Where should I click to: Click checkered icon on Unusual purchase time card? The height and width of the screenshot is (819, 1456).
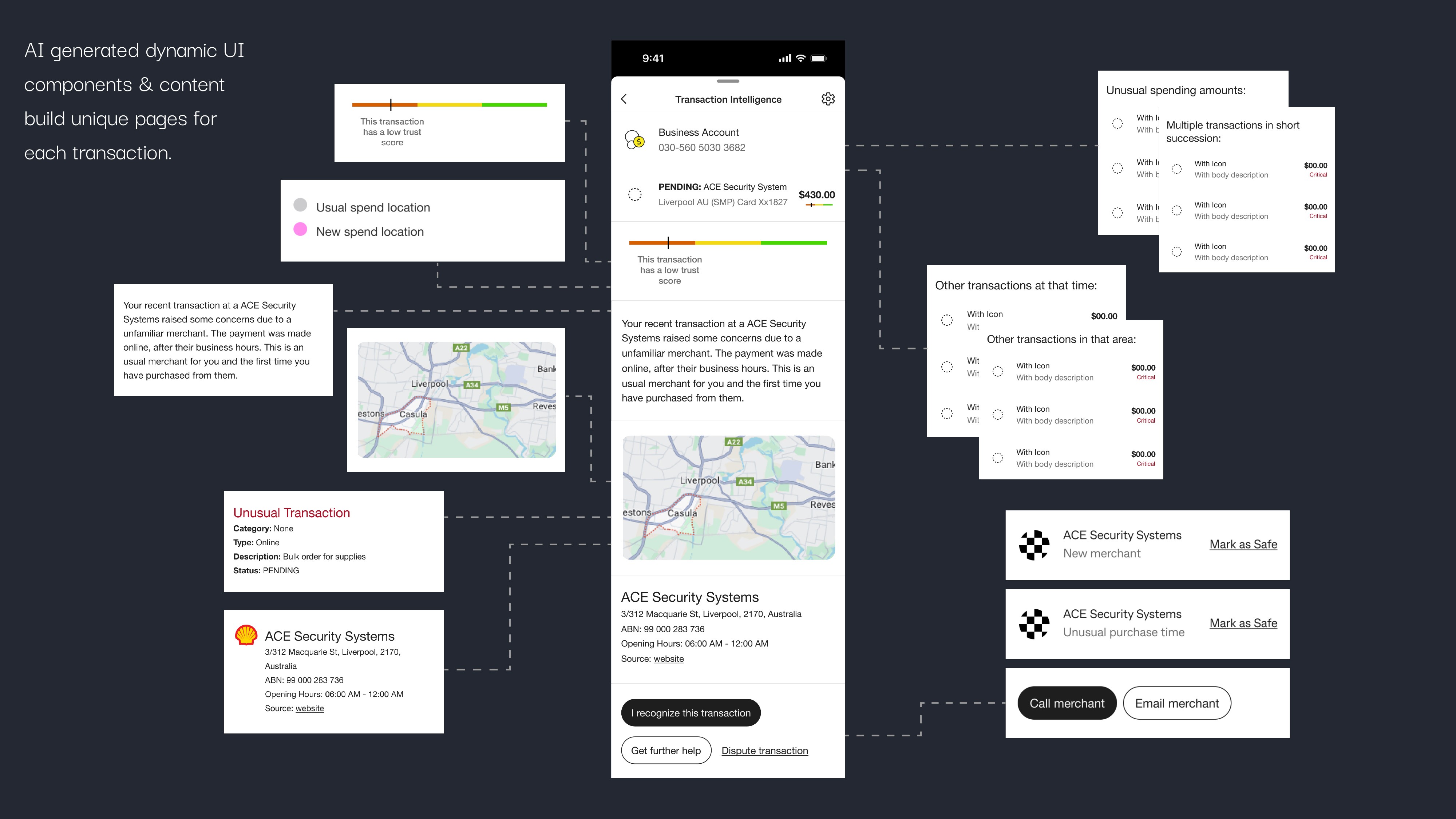point(1034,624)
